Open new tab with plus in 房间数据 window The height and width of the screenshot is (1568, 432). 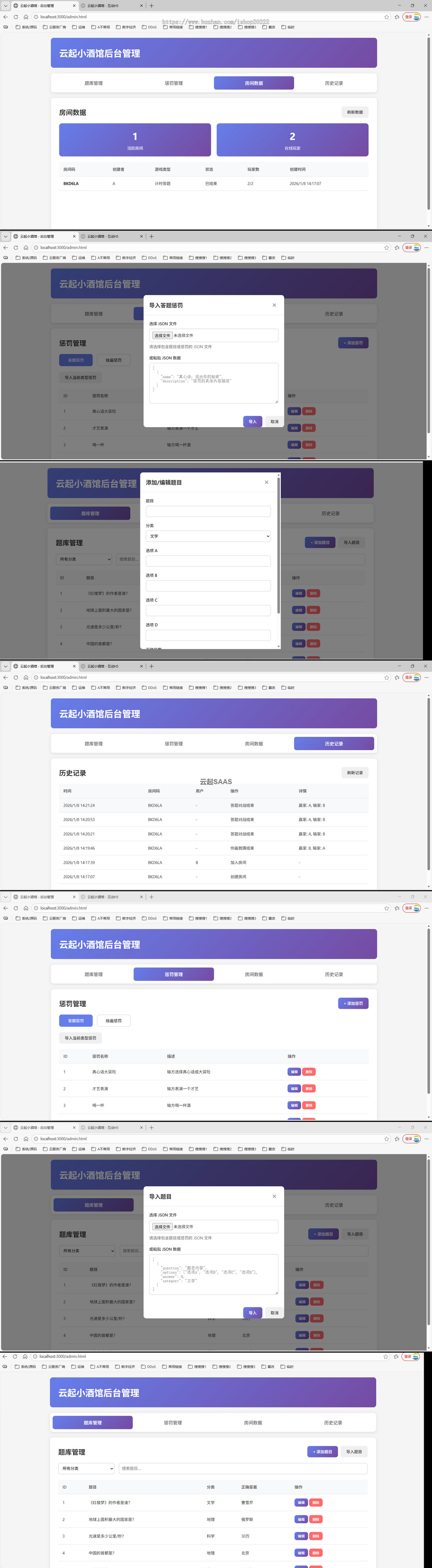(152, 5)
